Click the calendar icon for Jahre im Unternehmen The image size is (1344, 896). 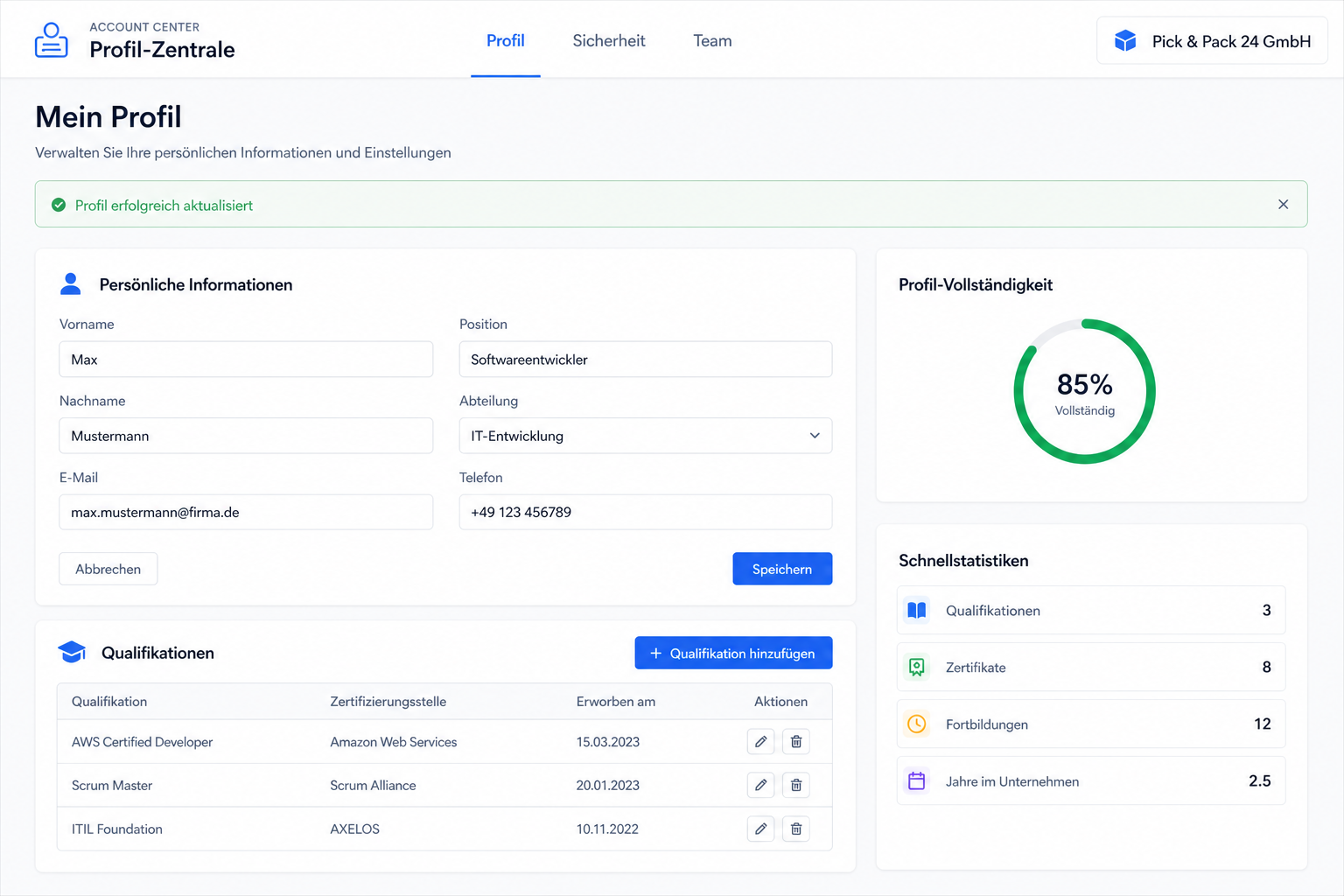[917, 781]
